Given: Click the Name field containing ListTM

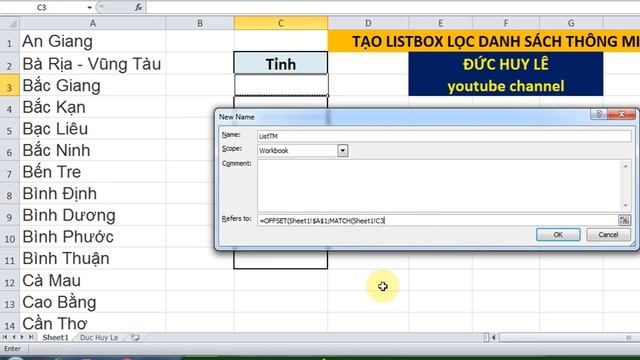Looking at the screenshot, I should (444, 136).
